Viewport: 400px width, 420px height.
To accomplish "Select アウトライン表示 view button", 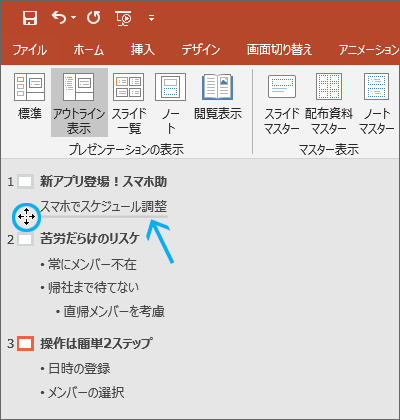I will pos(79,103).
